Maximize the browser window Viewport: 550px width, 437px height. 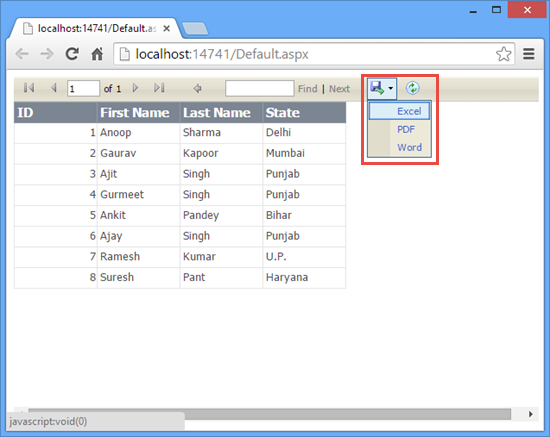pyautogui.click(x=496, y=10)
